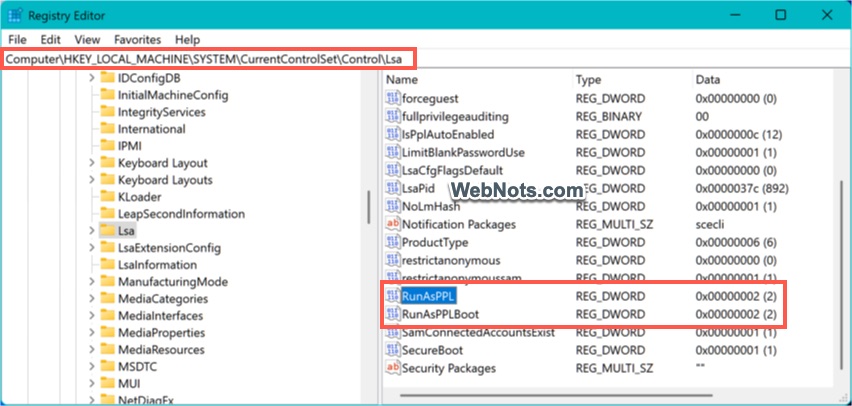Click the Registry Editor app icon in title bar
Viewport: 852px width, 406px height.
16,15
